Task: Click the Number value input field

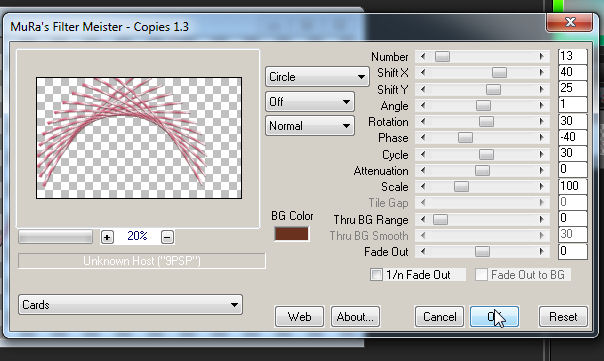Action: 572,56
